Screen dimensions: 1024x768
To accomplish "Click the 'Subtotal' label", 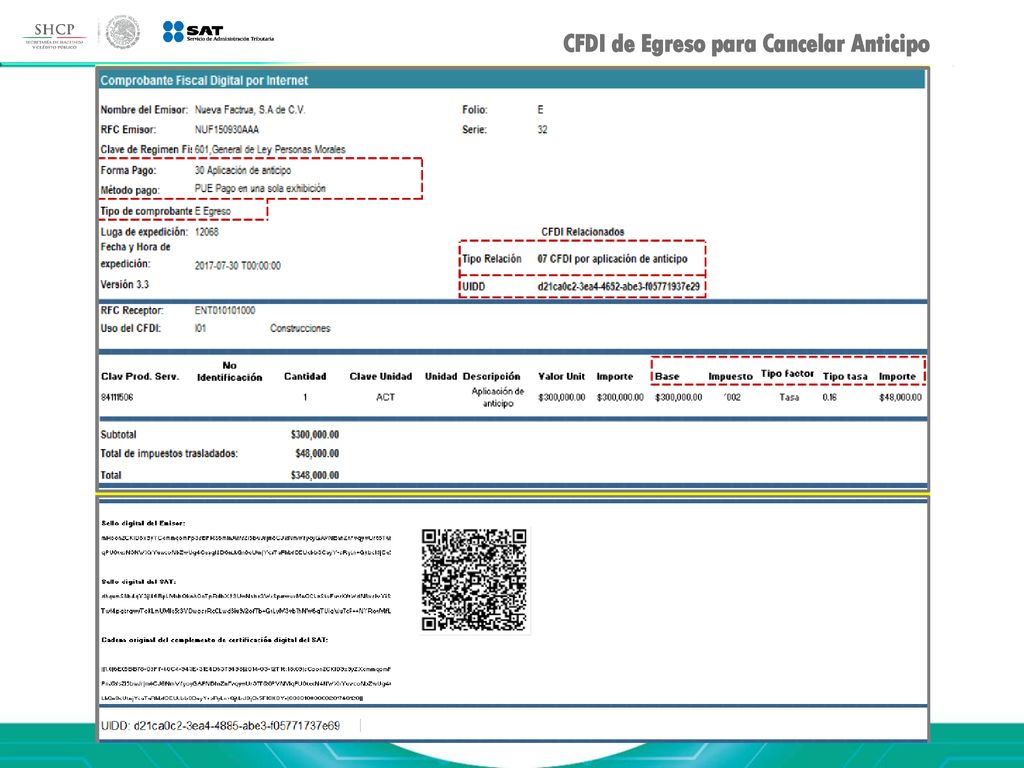I will pyautogui.click(x=118, y=435).
